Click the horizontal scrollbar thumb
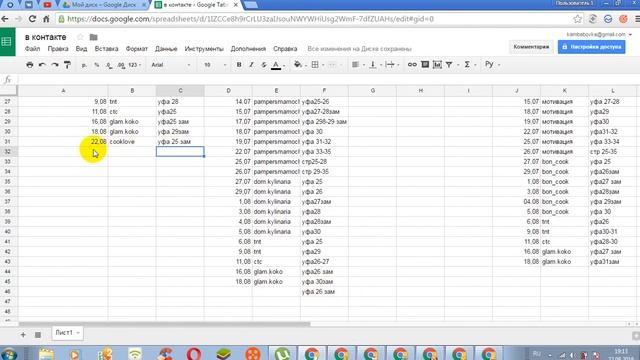The height and width of the screenshot is (360, 640). pyautogui.click(x=164, y=324)
